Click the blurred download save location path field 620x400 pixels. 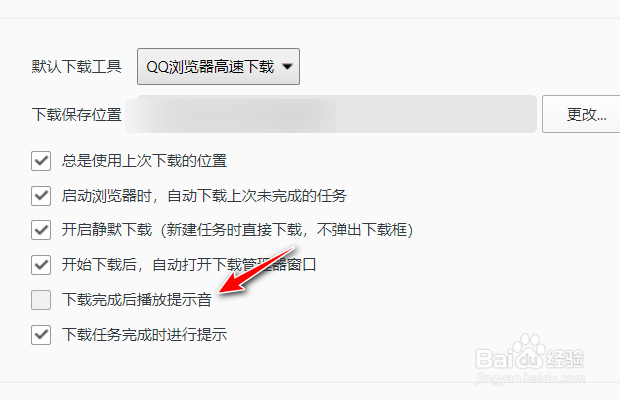(x=331, y=114)
